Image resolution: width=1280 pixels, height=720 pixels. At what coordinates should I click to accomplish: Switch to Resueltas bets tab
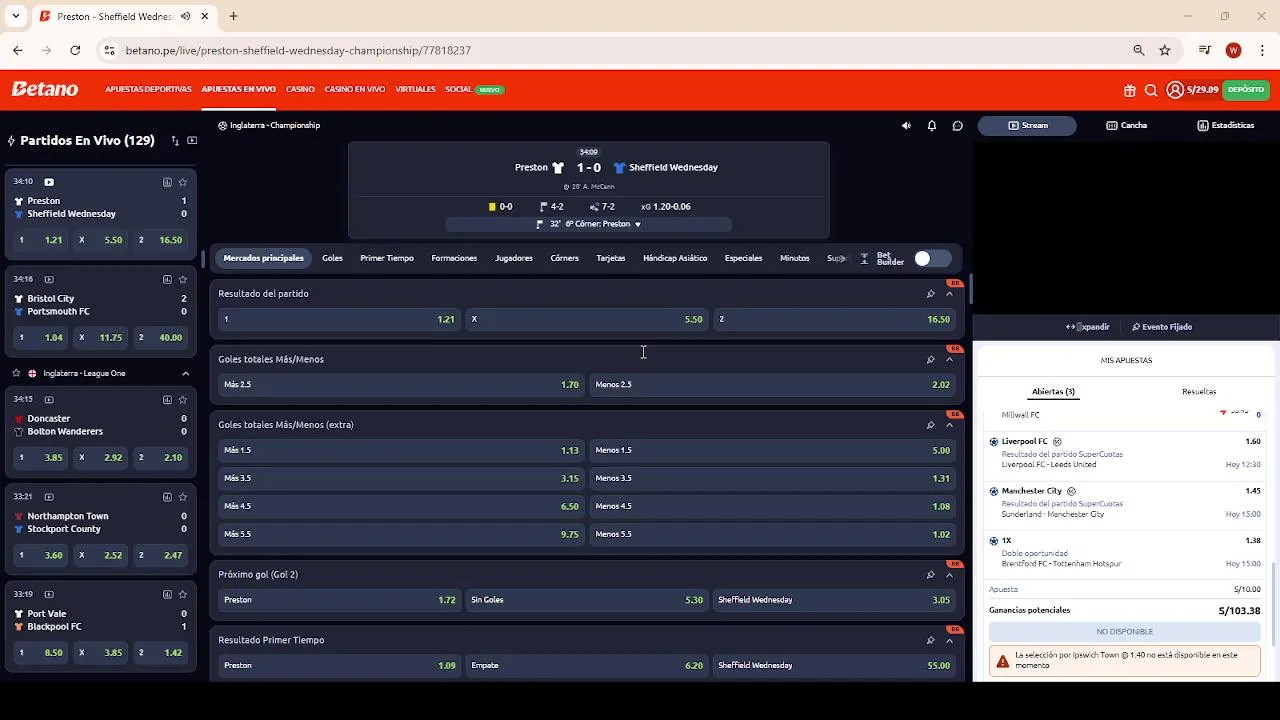pyautogui.click(x=1199, y=392)
